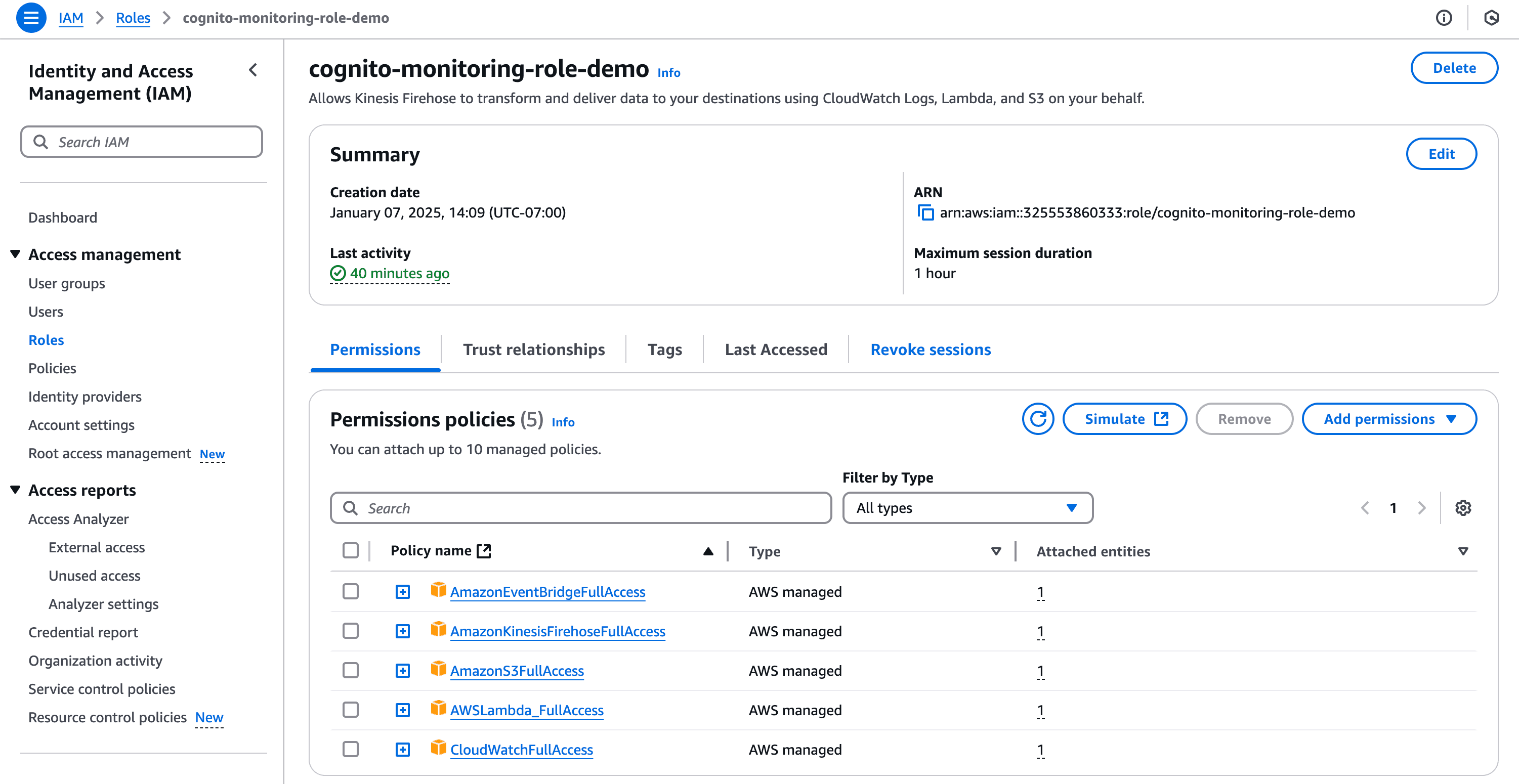
Task: Go to Roles via breadcrumb link
Action: coord(133,18)
